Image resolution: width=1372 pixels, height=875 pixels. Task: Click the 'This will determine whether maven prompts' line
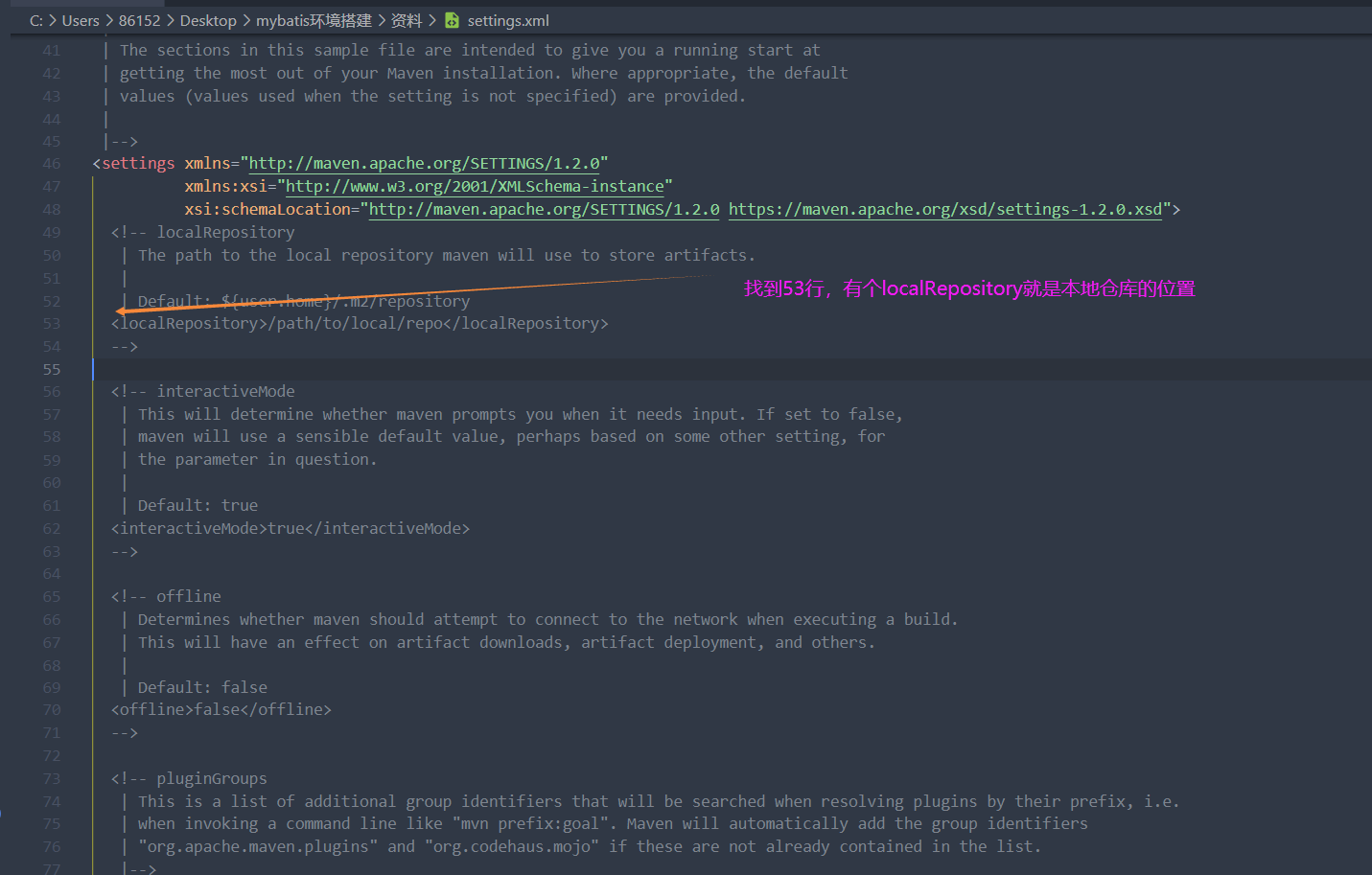521,415
